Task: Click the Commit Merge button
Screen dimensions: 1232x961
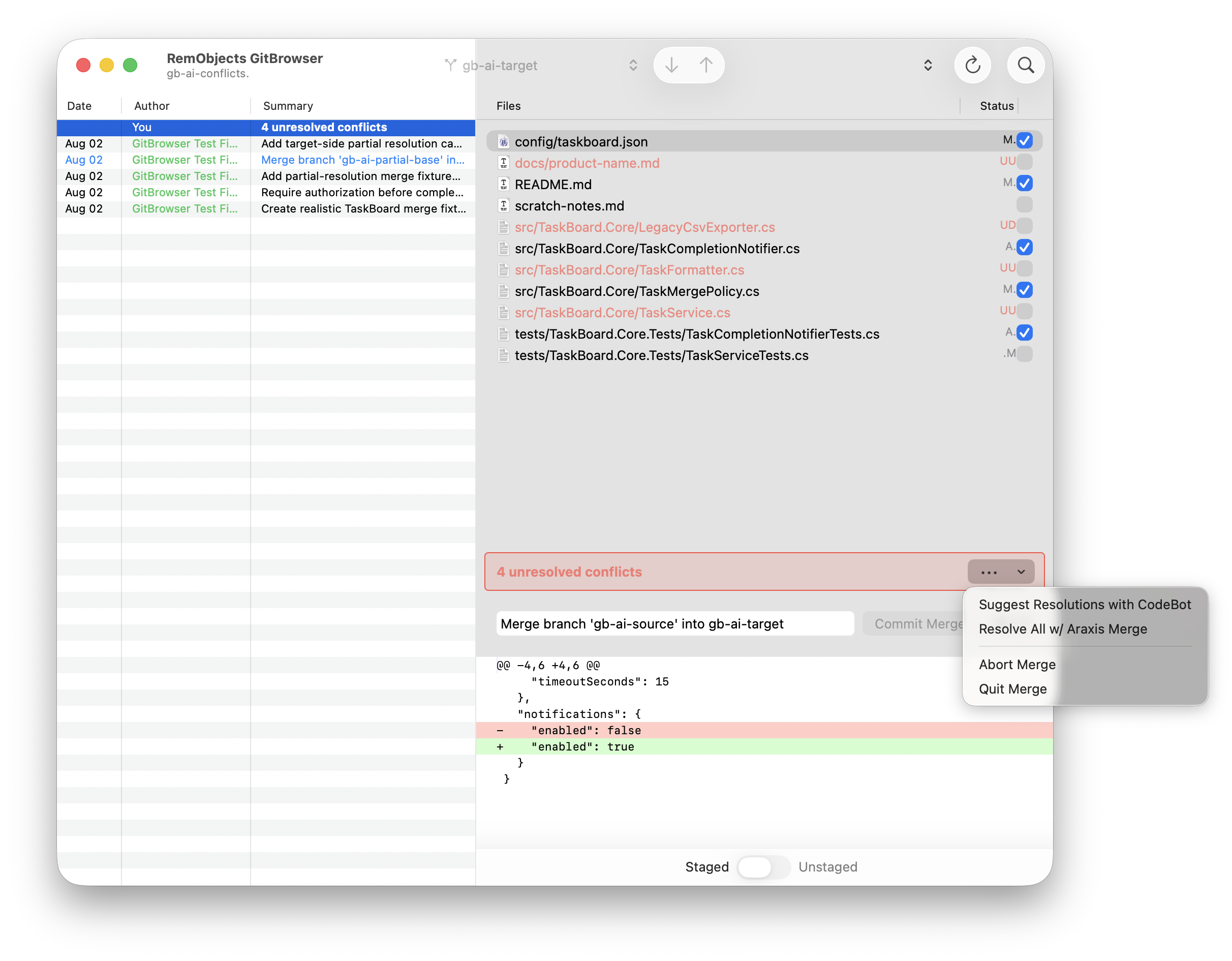Action: pyautogui.click(x=914, y=623)
